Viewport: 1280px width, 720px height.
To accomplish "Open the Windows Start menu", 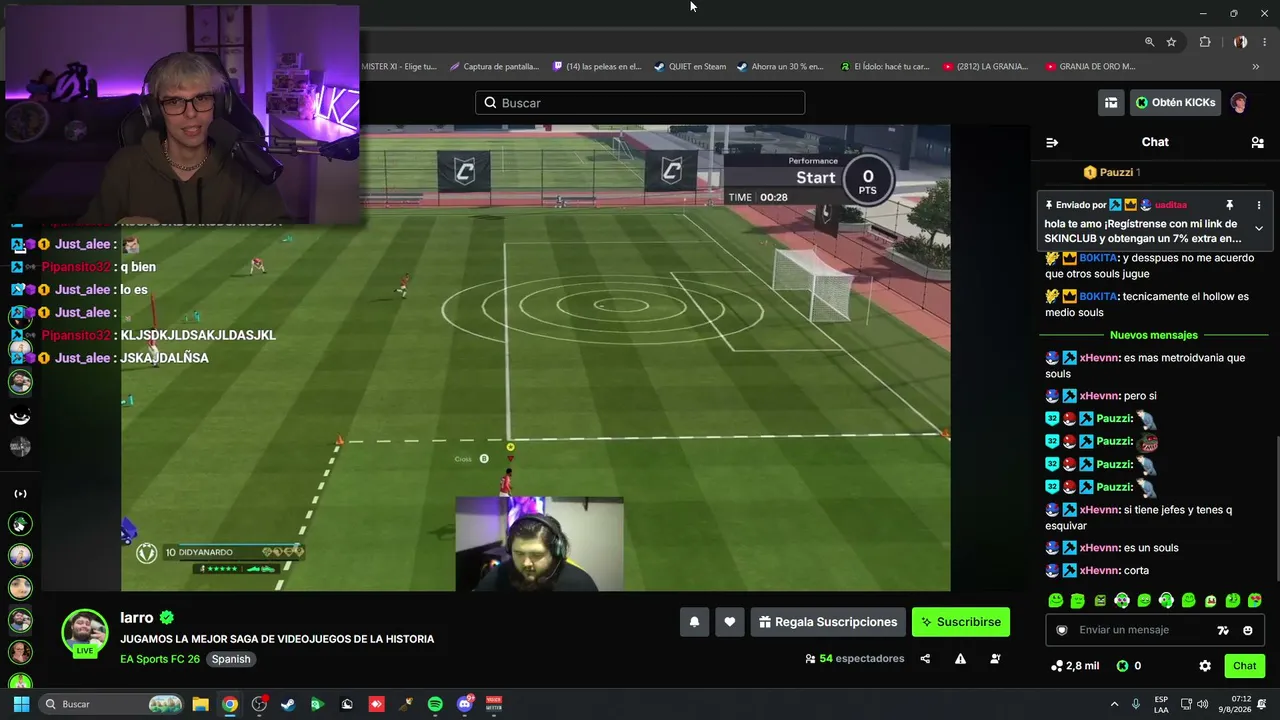I will 21,704.
